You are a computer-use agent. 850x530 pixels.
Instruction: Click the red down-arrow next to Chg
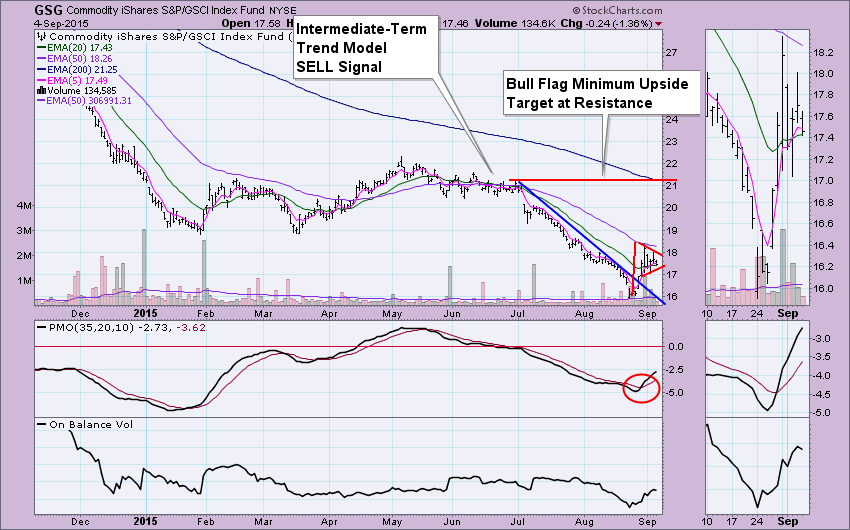(x=658, y=24)
